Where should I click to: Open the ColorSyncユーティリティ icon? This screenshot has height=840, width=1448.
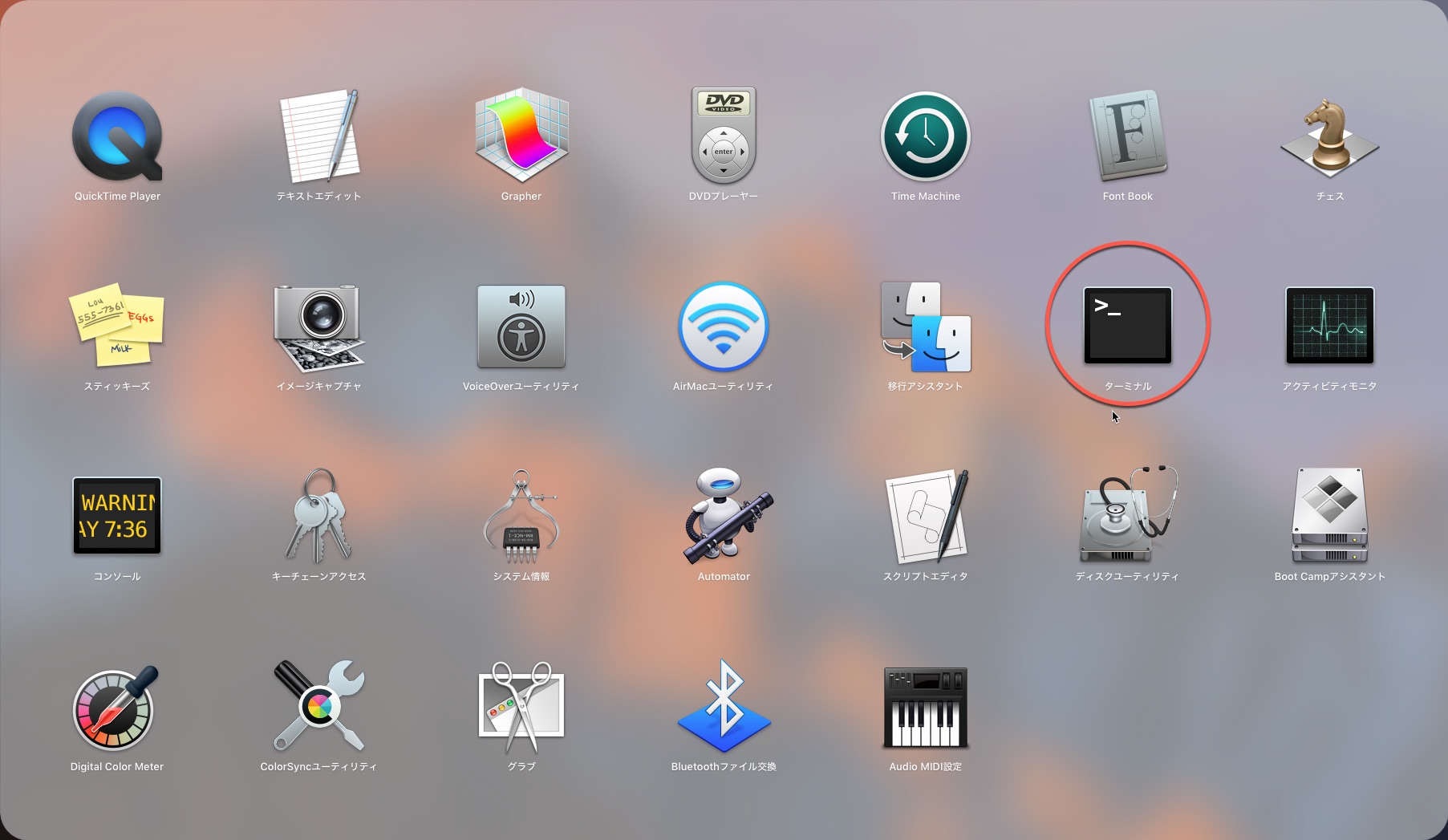pyautogui.click(x=319, y=706)
